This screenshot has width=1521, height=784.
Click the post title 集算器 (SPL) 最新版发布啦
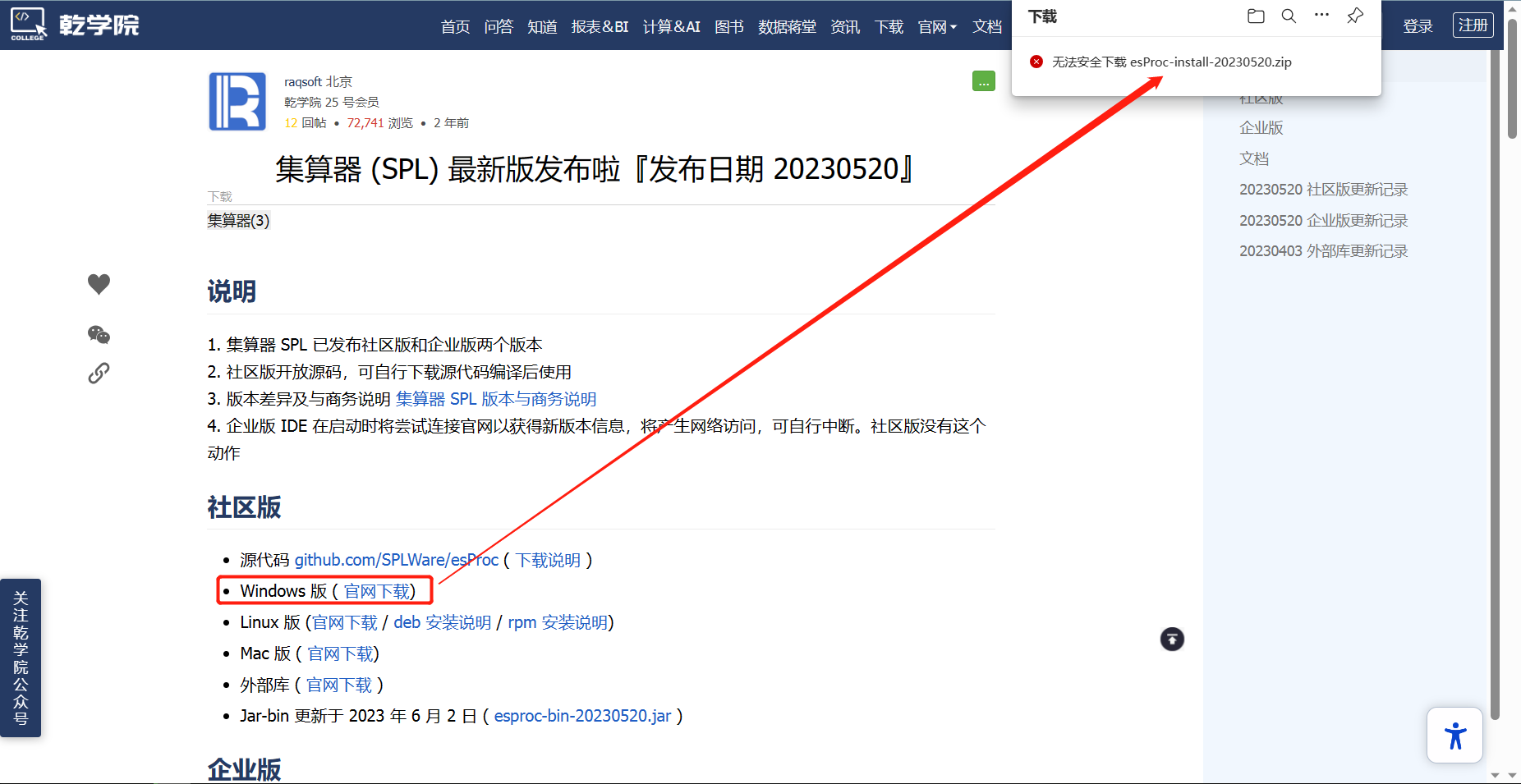pos(595,169)
